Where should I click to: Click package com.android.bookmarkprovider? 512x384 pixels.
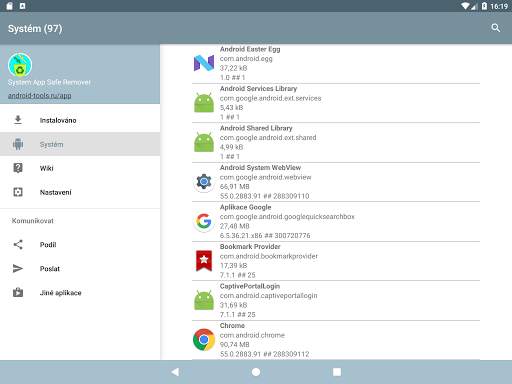tap(269, 256)
